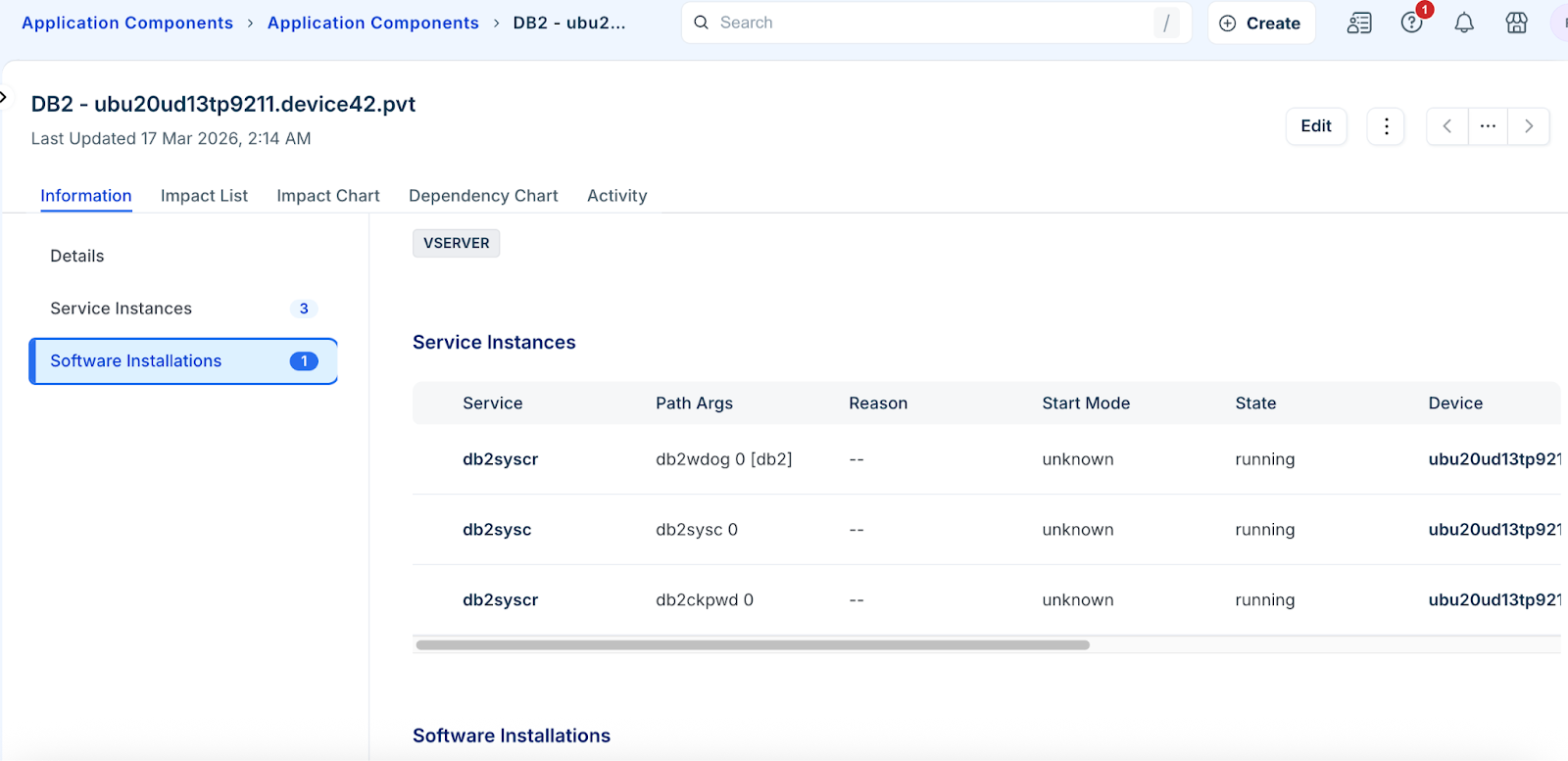Open second Application Components breadcrumb

point(373,23)
